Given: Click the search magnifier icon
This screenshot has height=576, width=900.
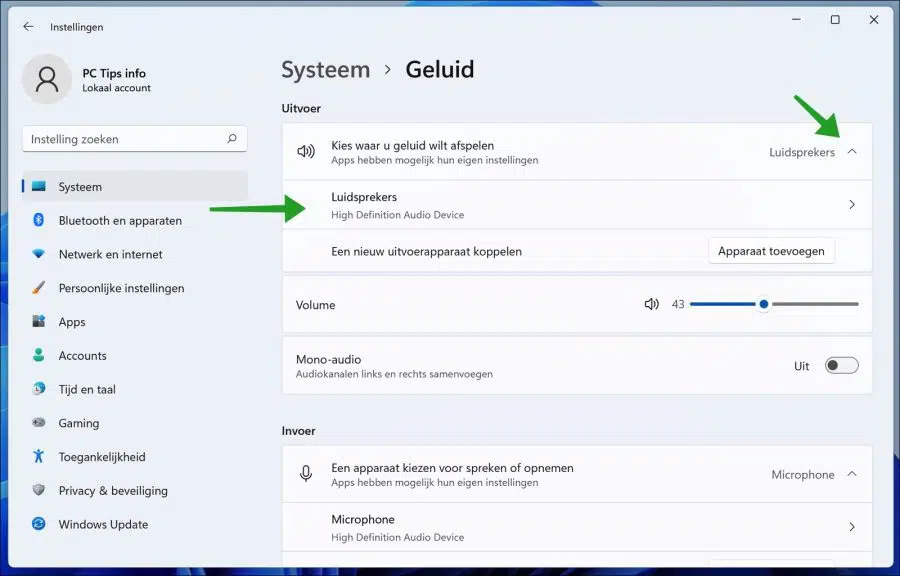Looking at the screenshot, I should [232, 138].
